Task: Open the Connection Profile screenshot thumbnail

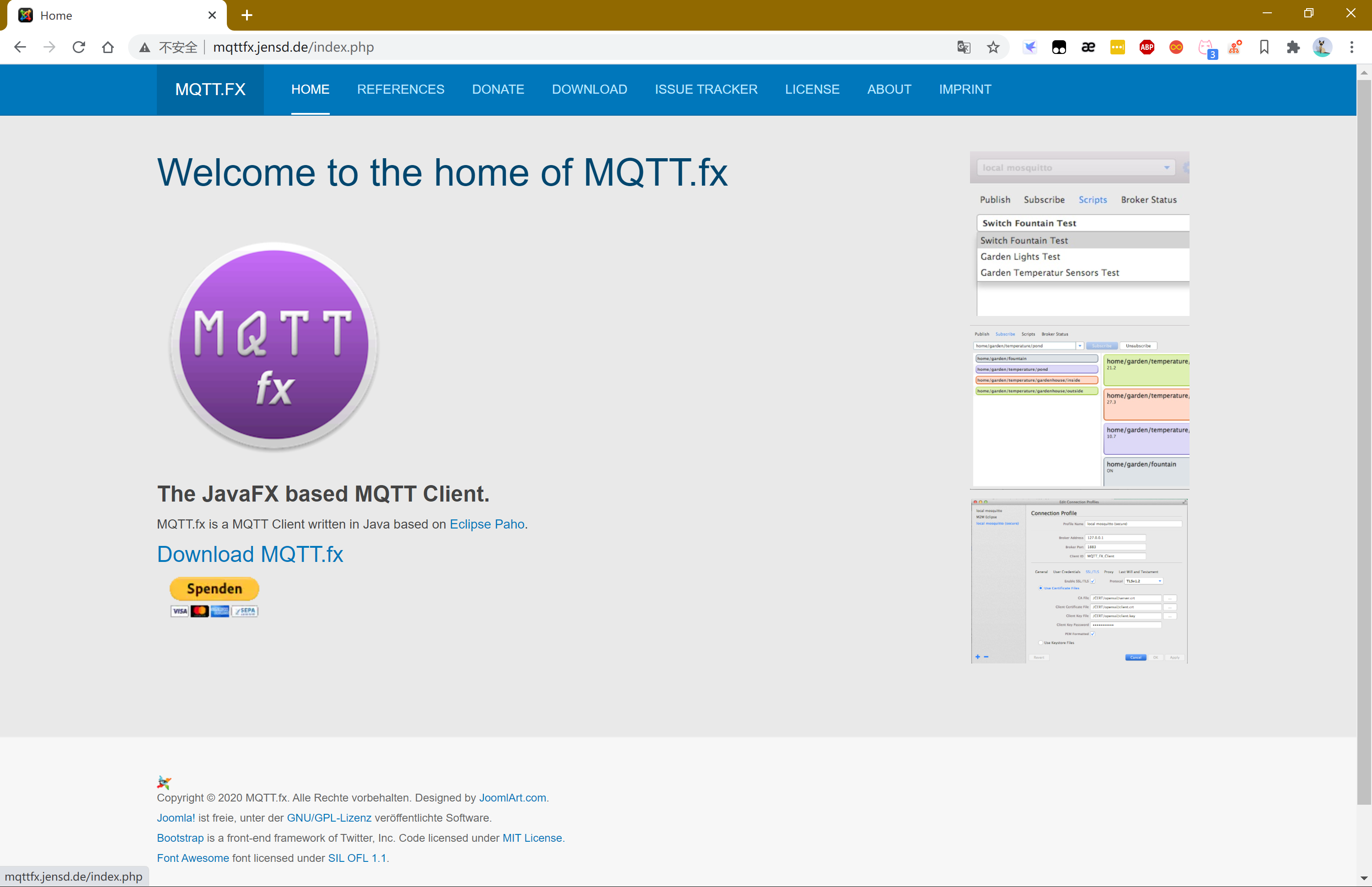Action: [1079, 581]
